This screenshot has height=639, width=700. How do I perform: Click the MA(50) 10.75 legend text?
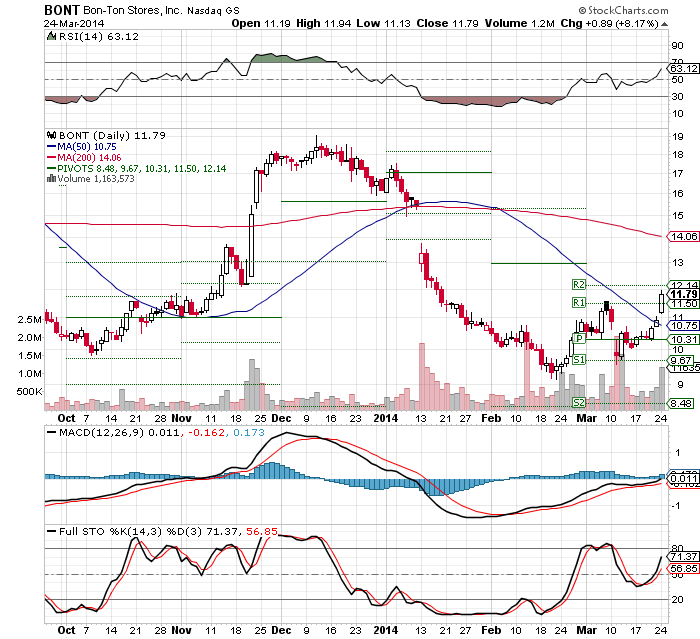[x=87, y=146]
